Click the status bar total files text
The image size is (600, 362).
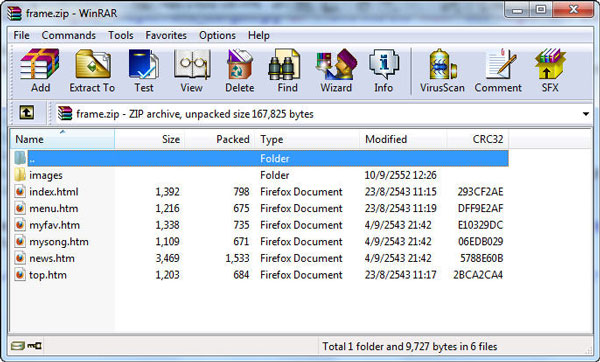tap(409, 346)
